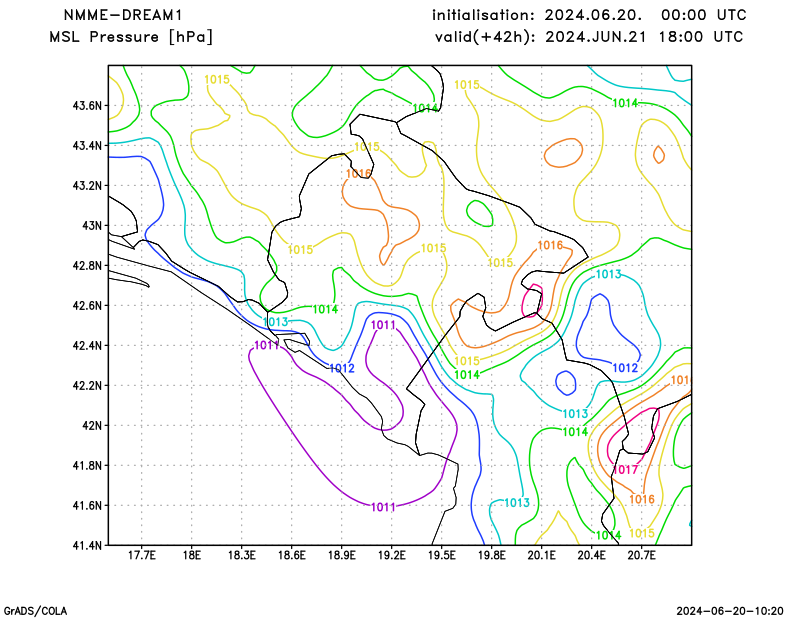The image size is (800, 618).
Task: Select the 2024-06-20-10:20 timestamp
Action: (730, 611)
